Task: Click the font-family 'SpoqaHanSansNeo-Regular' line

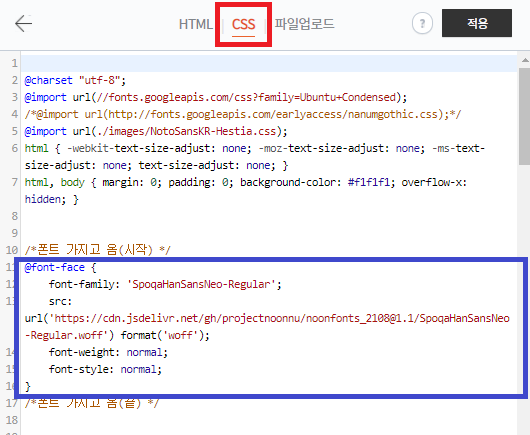Action: [x=165, y=284]
